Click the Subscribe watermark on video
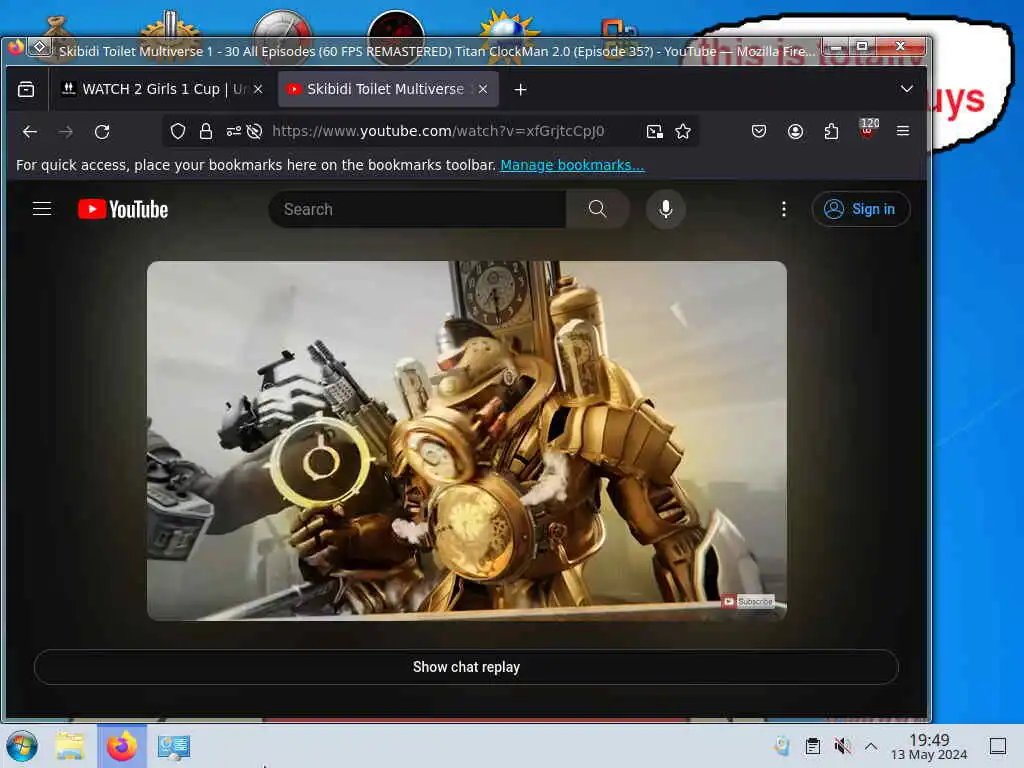Viewport: 1024px width, 768px height. click(x=748, y=601)
